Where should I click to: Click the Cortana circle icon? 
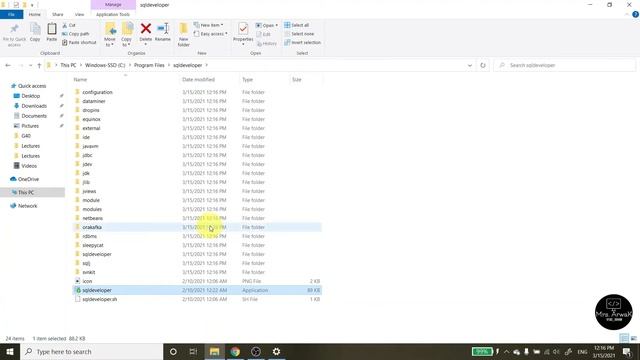[173, 351]
